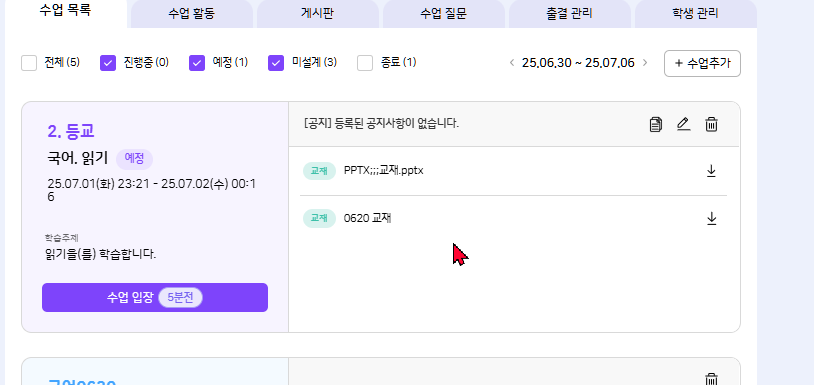Uncheck the 미설계 (3) filter
The height and width of the screenshot is (385, 814).
point(276,63)
